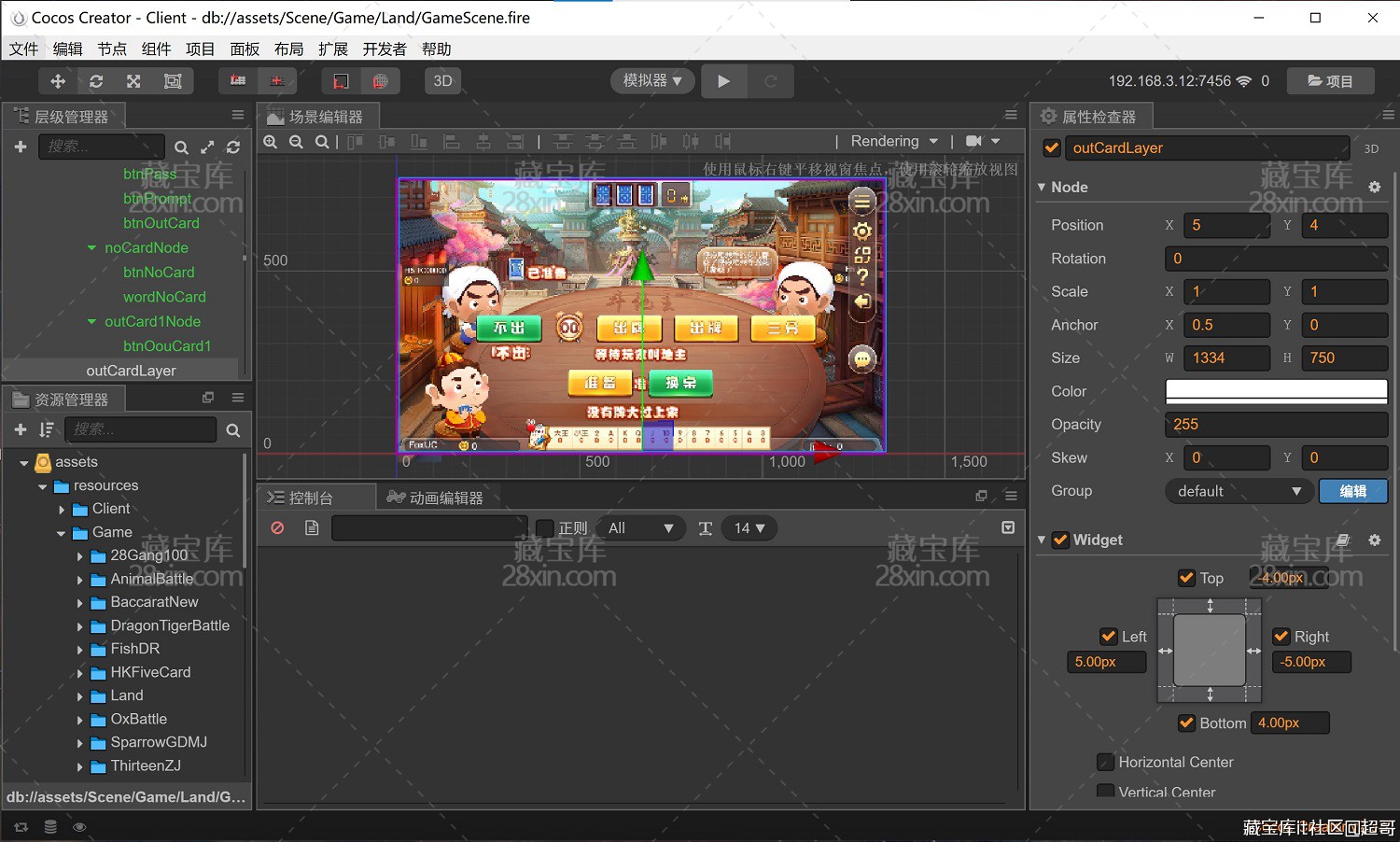The image size is (1400, 842).
Task: Open the Node section gear menu
Action: click(1375, 187)
